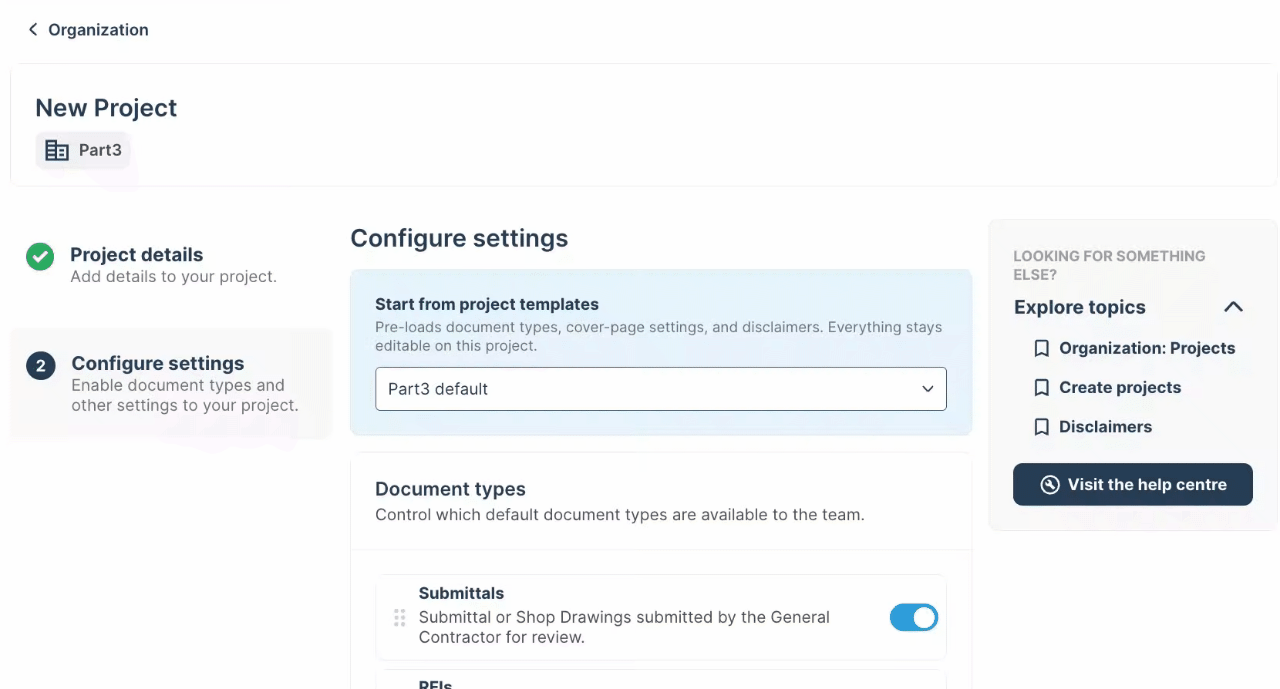Open the Part3 default template dropdown

pos(661,389)
